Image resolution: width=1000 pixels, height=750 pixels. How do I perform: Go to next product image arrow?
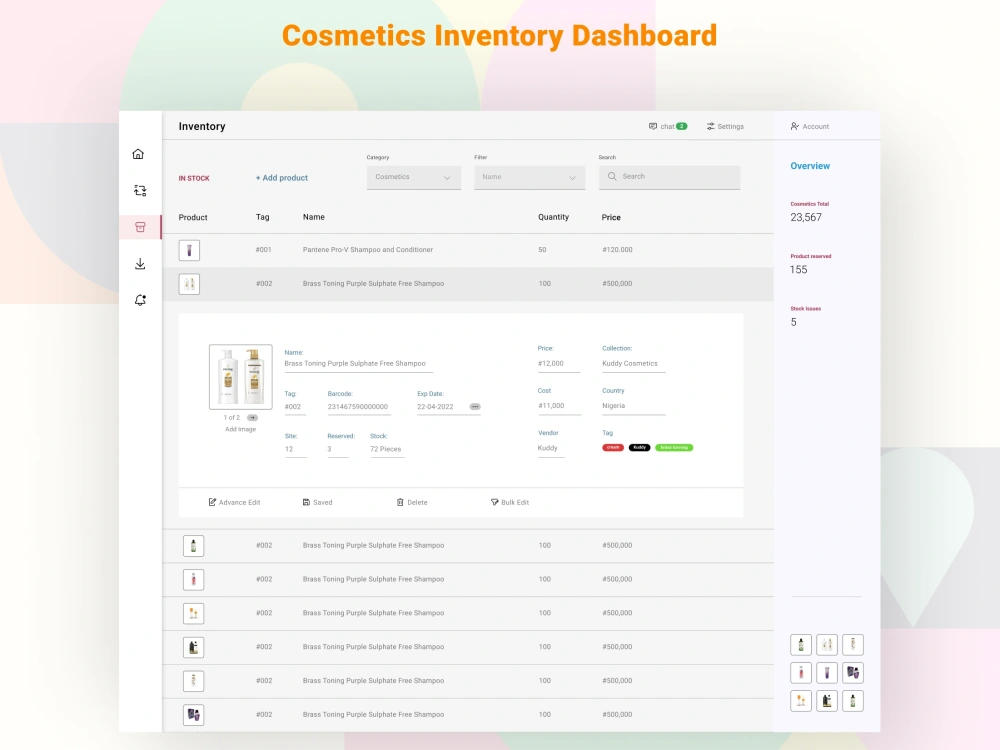253,418
